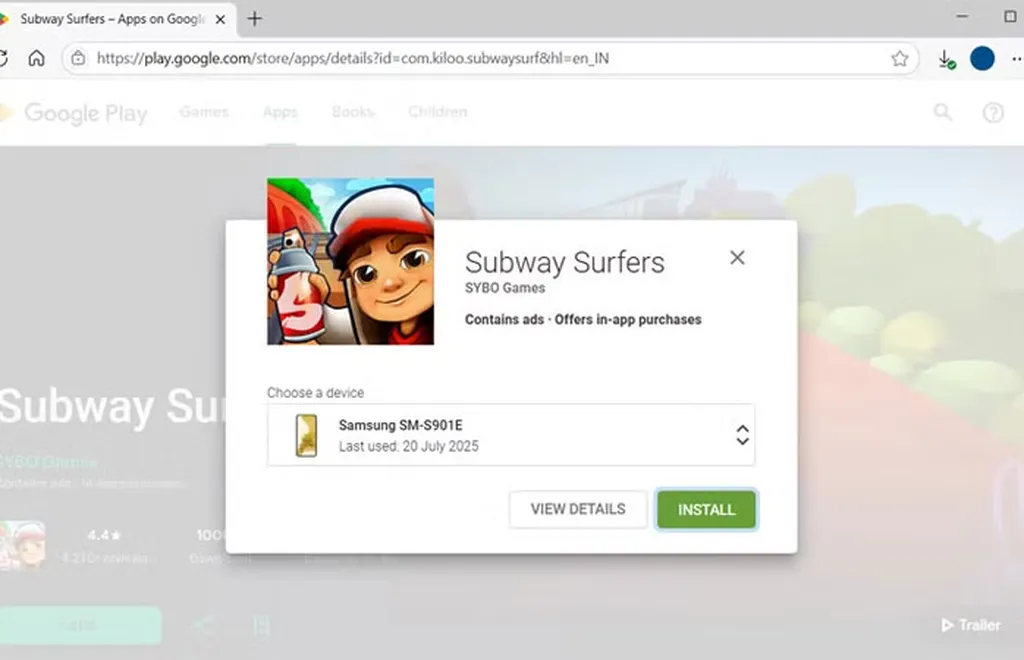Click the small Subway Surfers thumbnail near the rating
Screen dimensions: 1024x660
tap(23, 544)
